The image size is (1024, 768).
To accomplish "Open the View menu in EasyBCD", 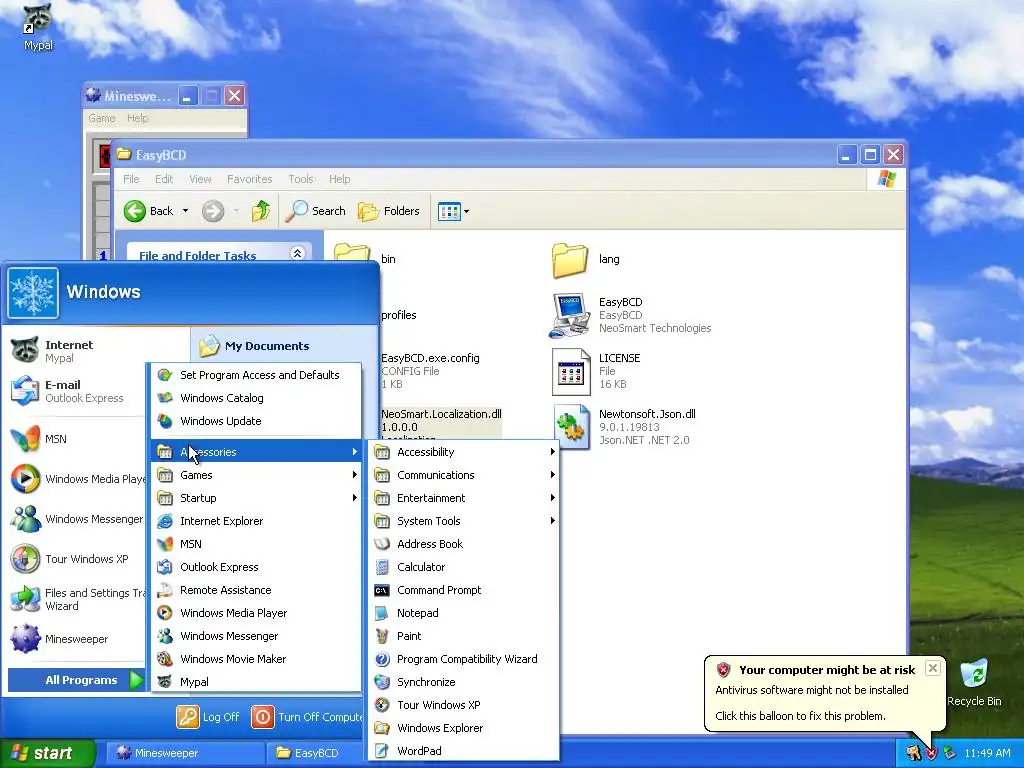I will (200, 179).
